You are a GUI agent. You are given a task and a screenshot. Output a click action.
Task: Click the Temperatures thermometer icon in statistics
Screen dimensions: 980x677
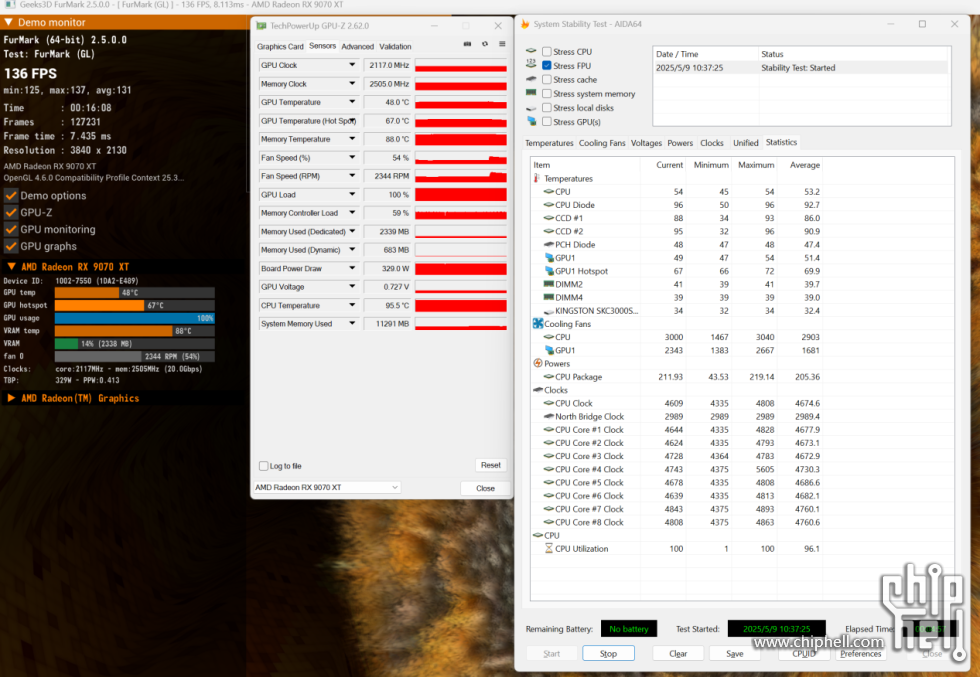coord(537,178)
